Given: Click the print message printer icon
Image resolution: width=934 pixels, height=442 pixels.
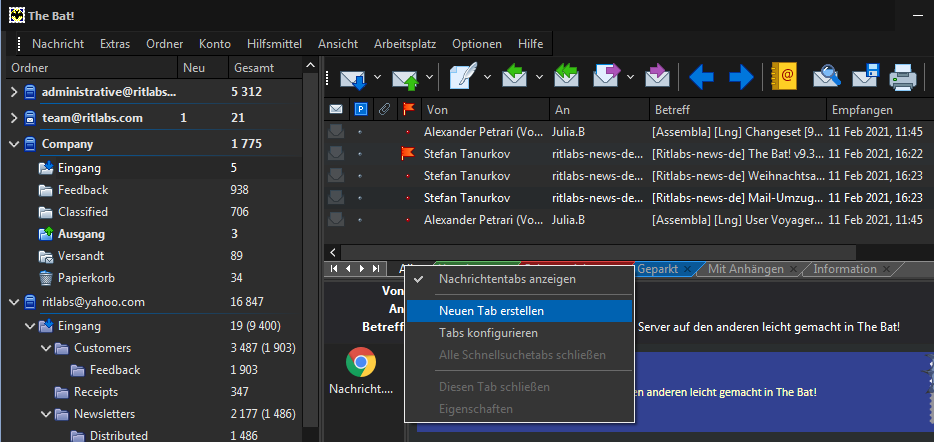Looking at the screenshot, I should (903, 77).
